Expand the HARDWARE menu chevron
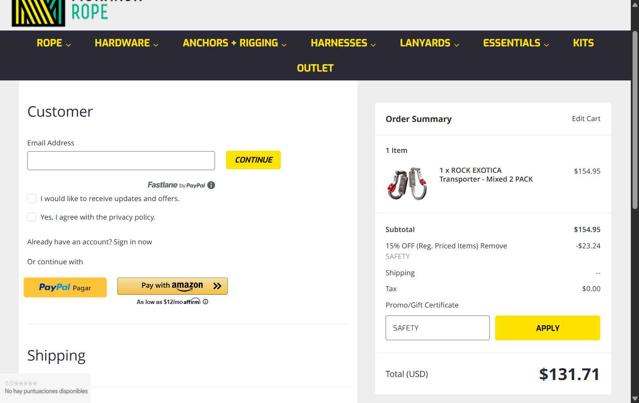Screen dimensions: 639x403 click(156, 44)
